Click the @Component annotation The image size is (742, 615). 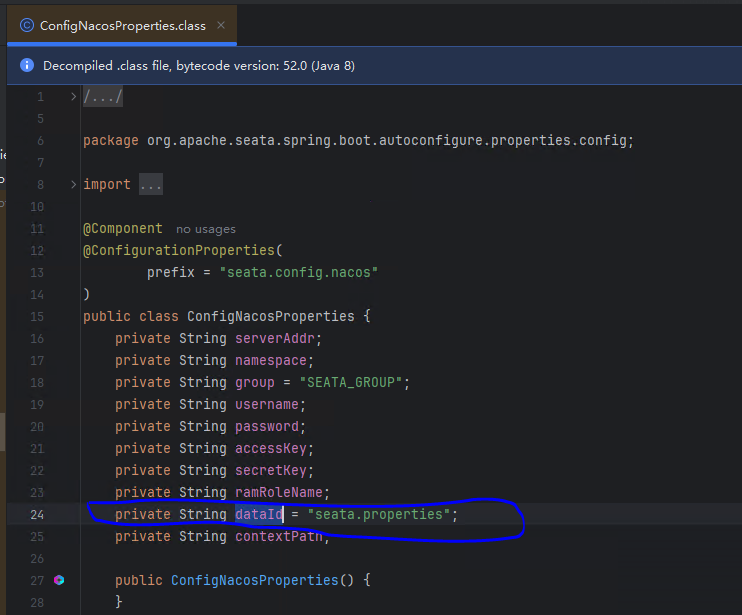point(122,229)
